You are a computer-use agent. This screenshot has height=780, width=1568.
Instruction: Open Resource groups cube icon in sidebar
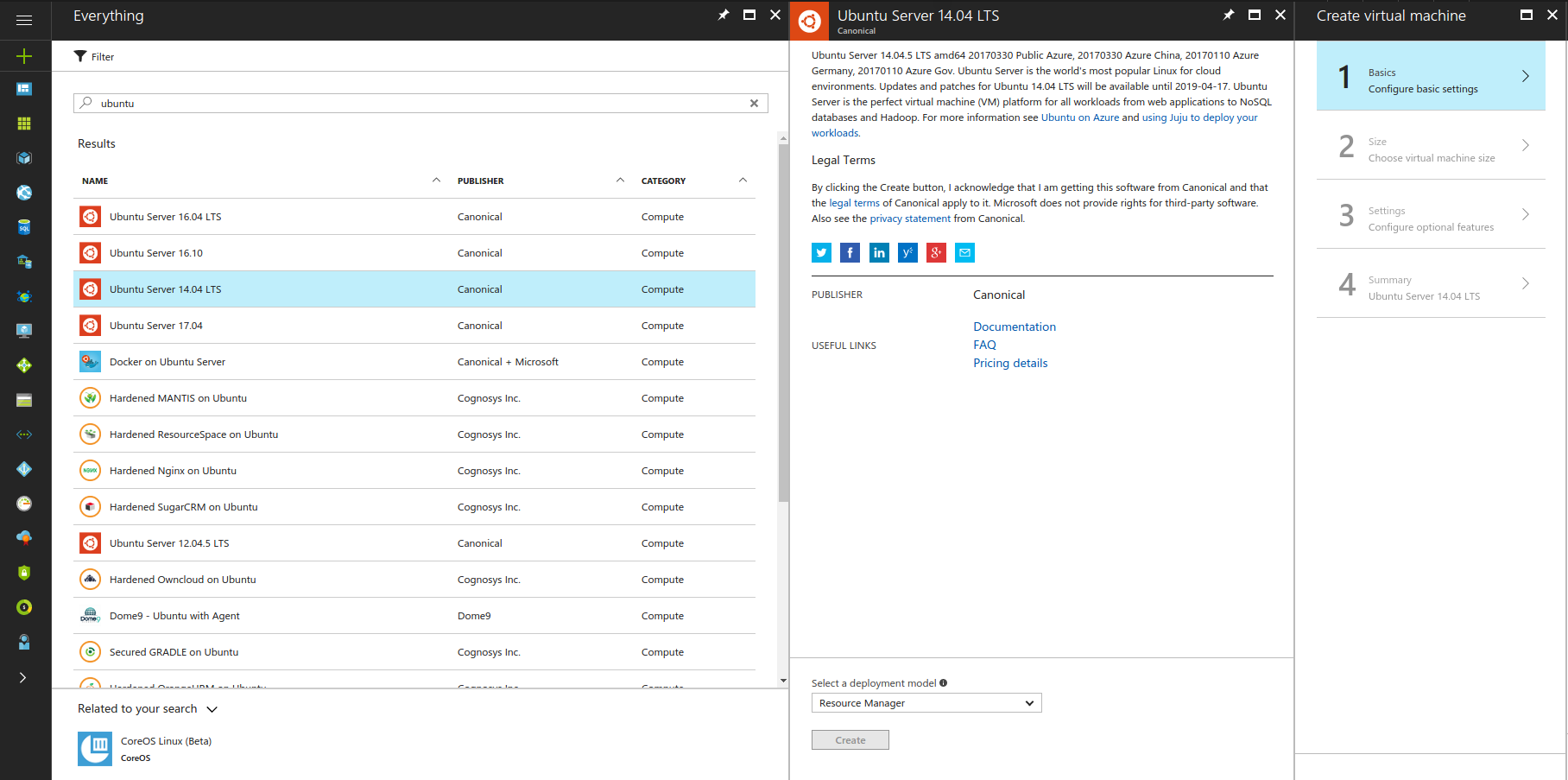coord(24,158)
